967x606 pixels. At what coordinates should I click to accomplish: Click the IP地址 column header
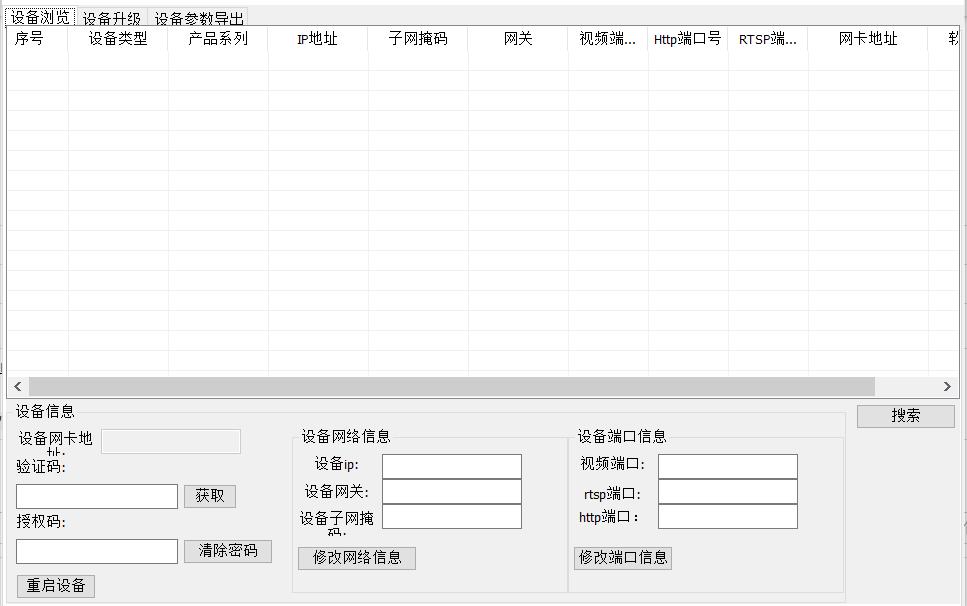(x=318, y=39)
